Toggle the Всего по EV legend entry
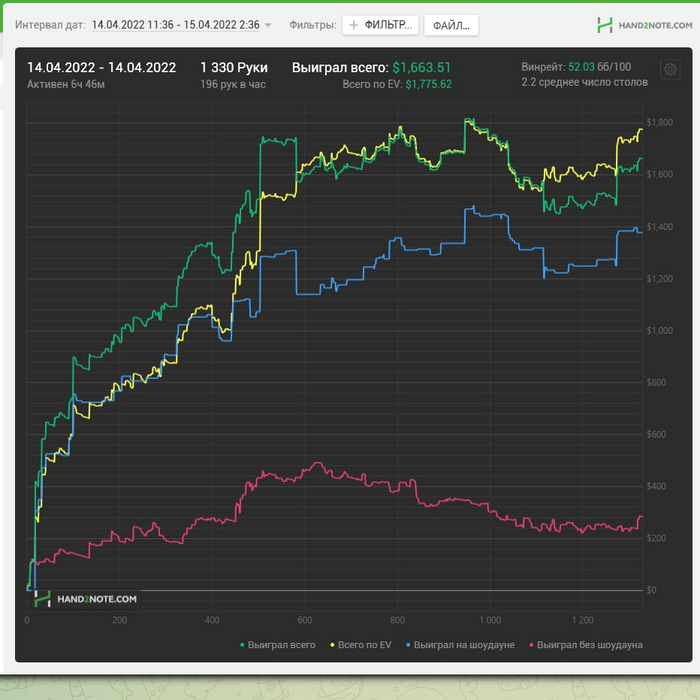Screen dimensions: 700x700 361,645
